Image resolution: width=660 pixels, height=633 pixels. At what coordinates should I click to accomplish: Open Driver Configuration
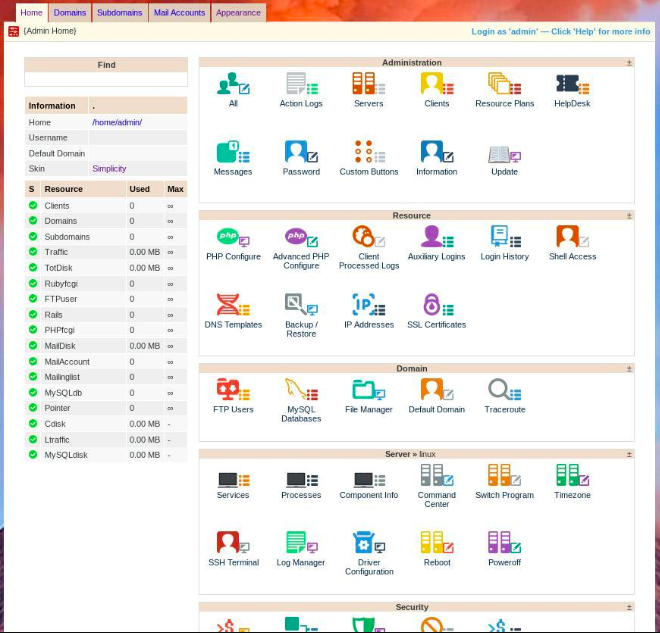(x=369, y=543)
